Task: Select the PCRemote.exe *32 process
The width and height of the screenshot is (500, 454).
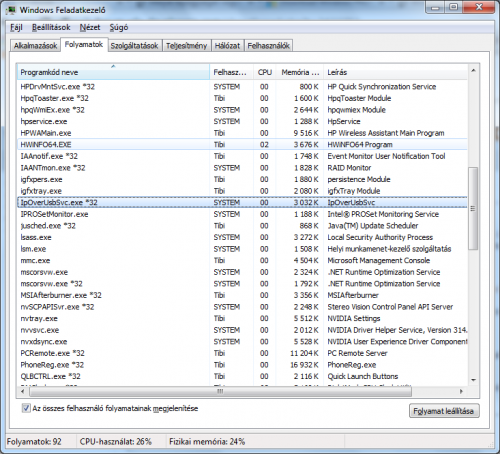Action: pos(242,353)
